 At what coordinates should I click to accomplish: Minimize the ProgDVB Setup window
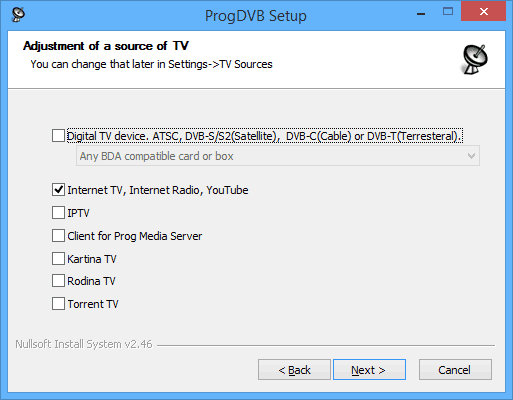(421, 13)
